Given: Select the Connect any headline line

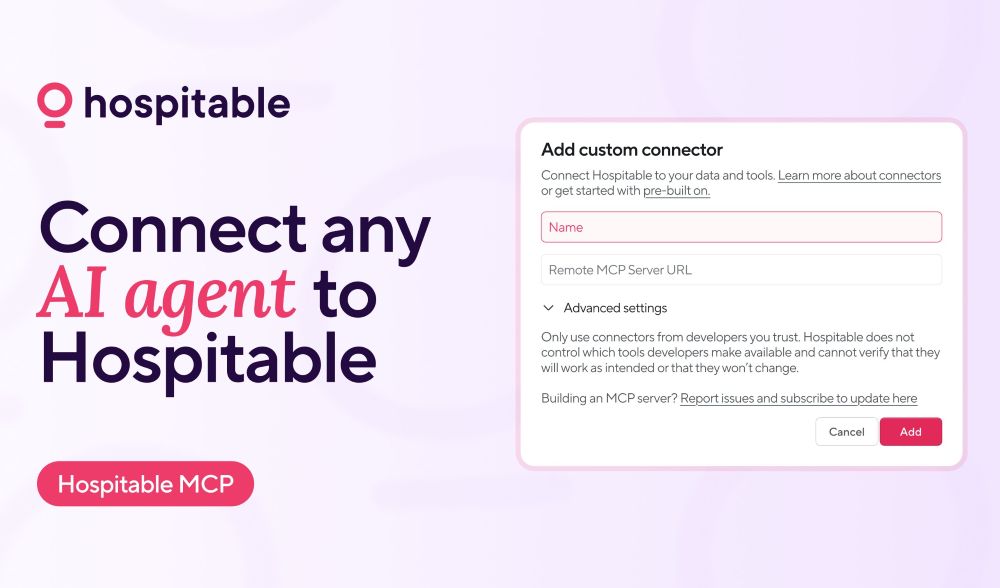Looking at the screenshot, I should point(235,229).
